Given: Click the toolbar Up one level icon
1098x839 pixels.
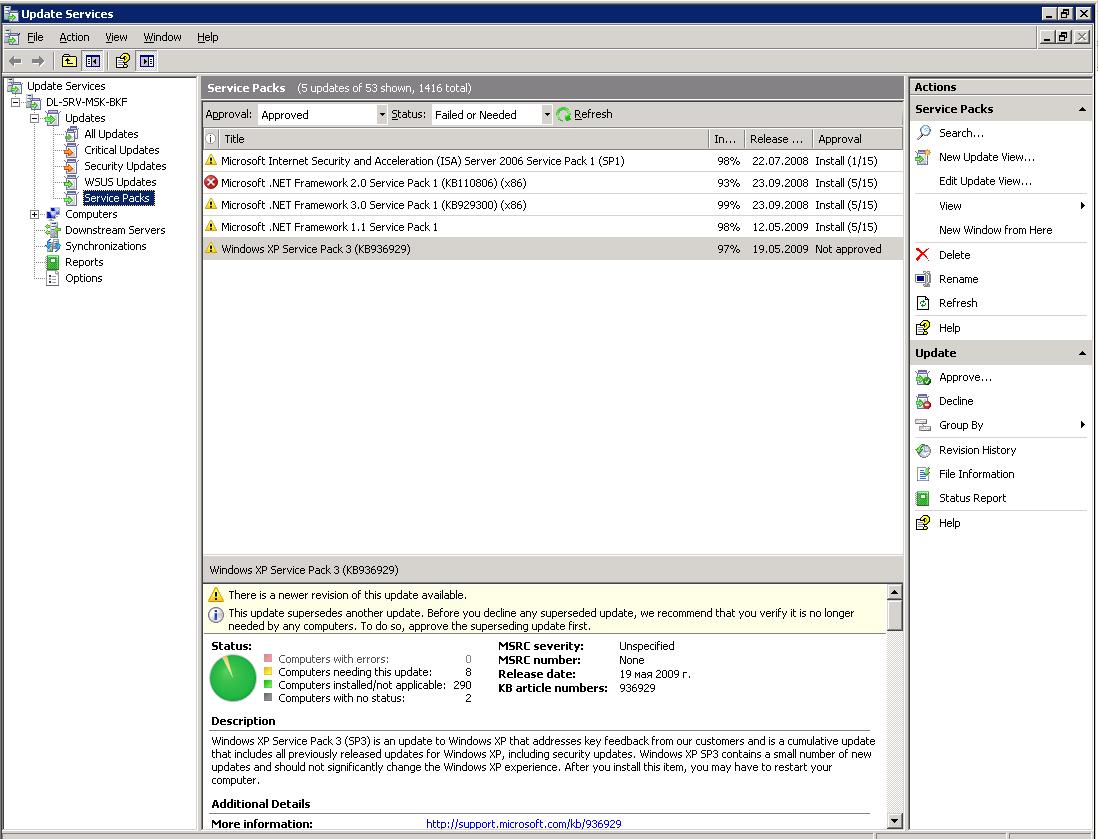Looking at the screenshot, I should tap(69, 61).
